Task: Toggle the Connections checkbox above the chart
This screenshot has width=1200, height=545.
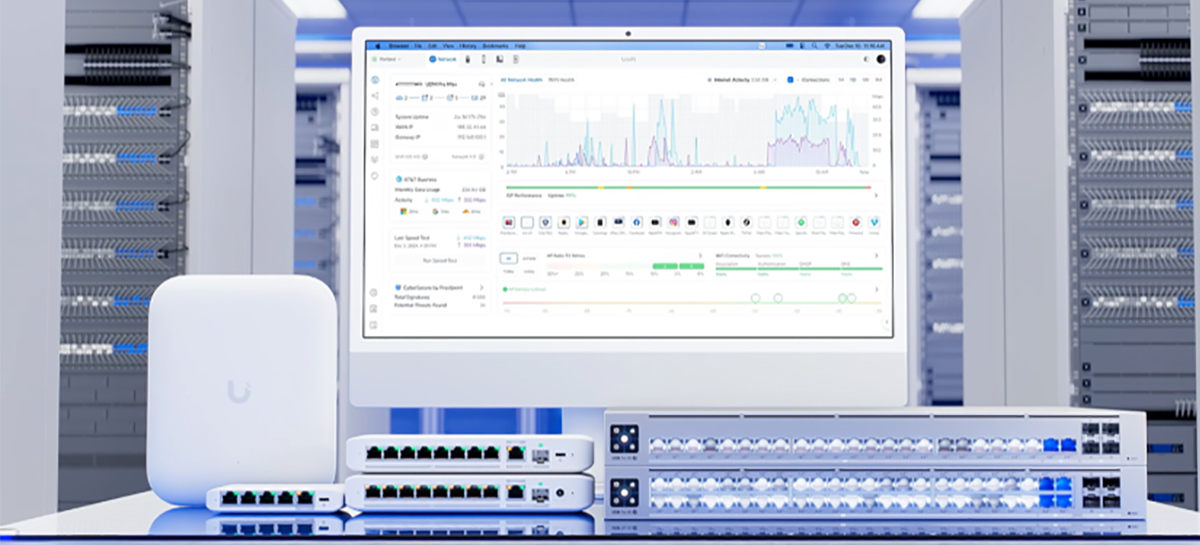Action: (x=790, y=79)
